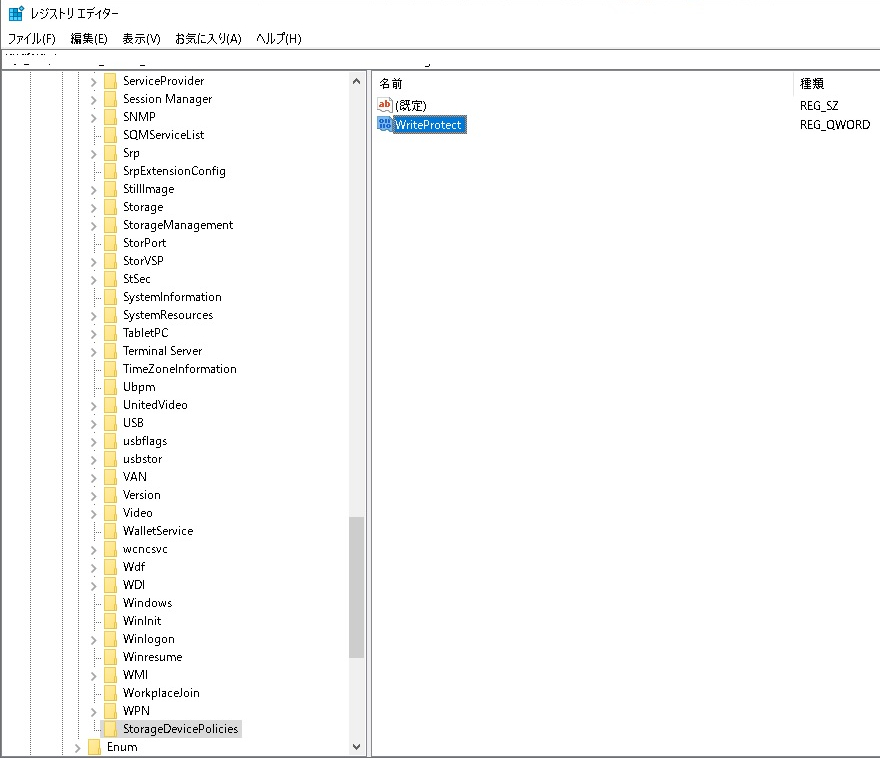Click the WMI folder icon
The height and width of the screenshot is (758, 880).
[x=110, y=674]
